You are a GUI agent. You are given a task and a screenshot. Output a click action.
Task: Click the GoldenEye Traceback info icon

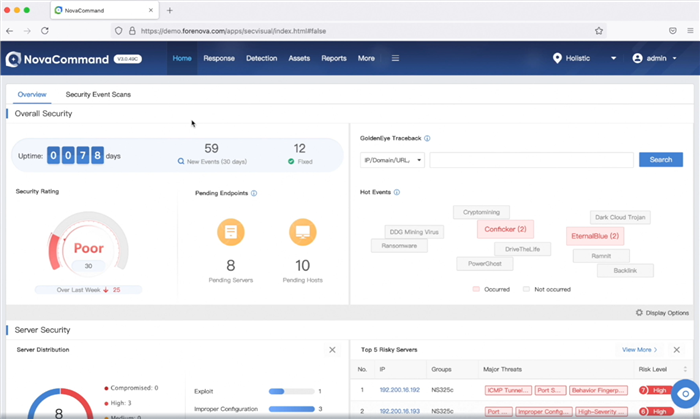[x=427, y=138]
